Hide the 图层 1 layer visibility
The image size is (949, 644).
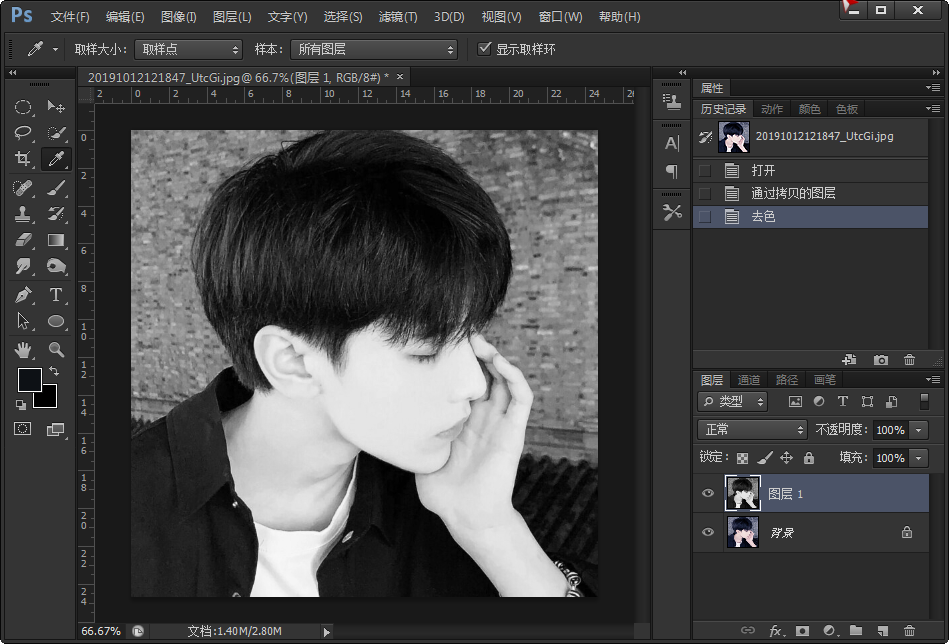point(708,493)
